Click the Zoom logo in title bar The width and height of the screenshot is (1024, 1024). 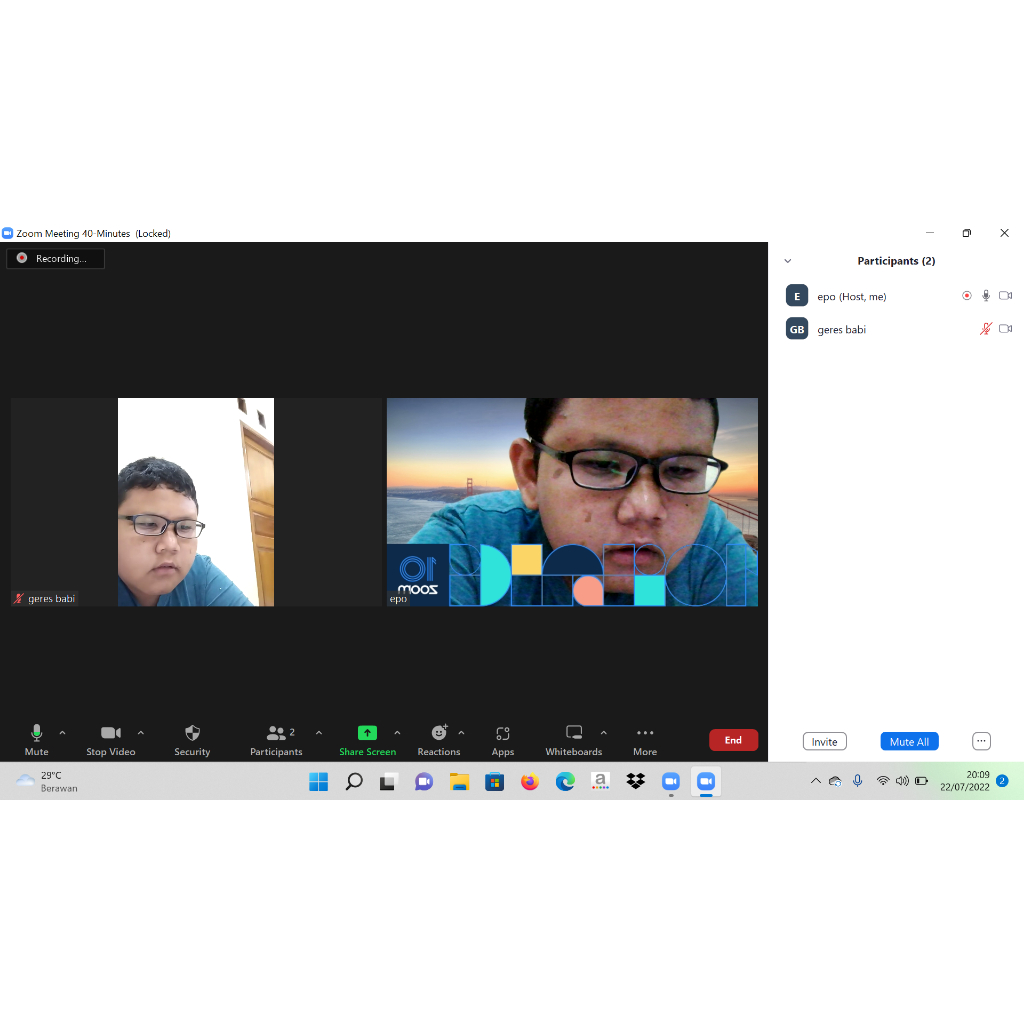8,233
